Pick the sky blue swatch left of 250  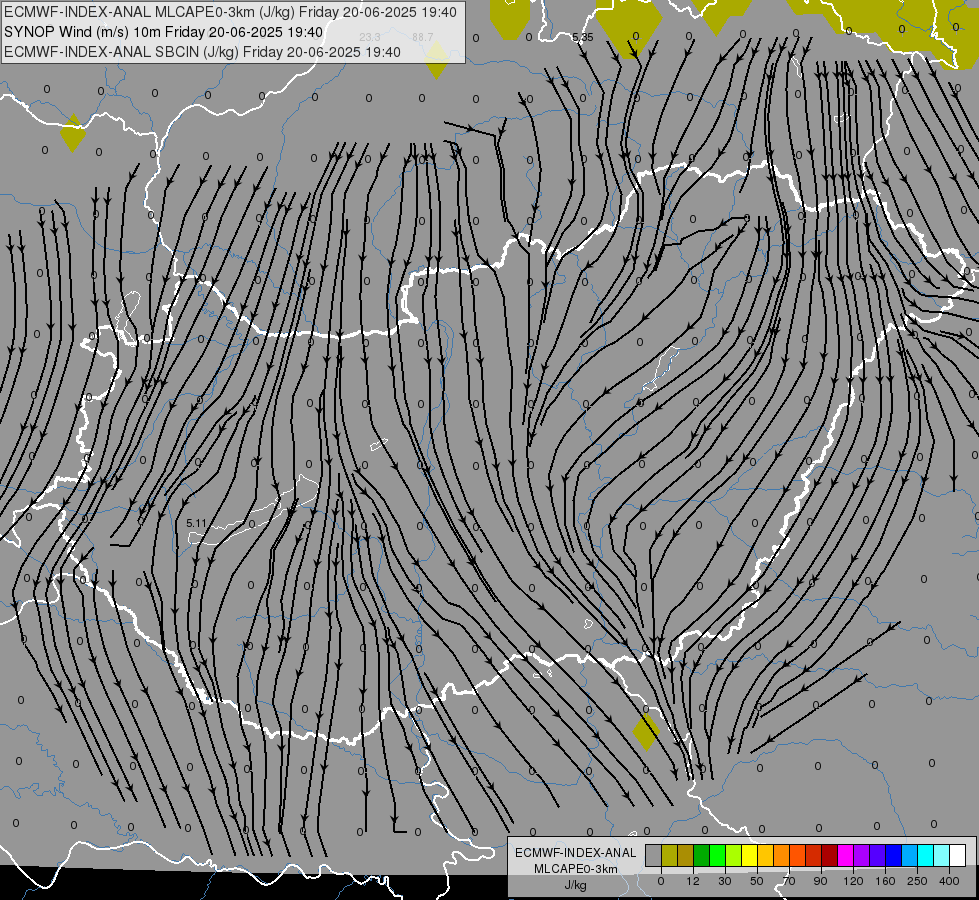point(909,855)
